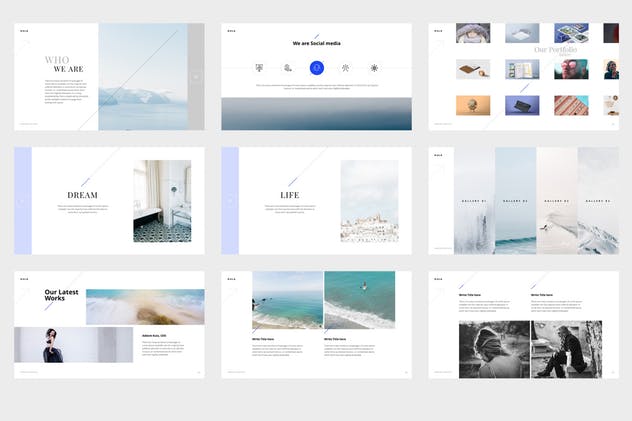Click the blue circular icon in Social media slide

click(x=316, y=68)
